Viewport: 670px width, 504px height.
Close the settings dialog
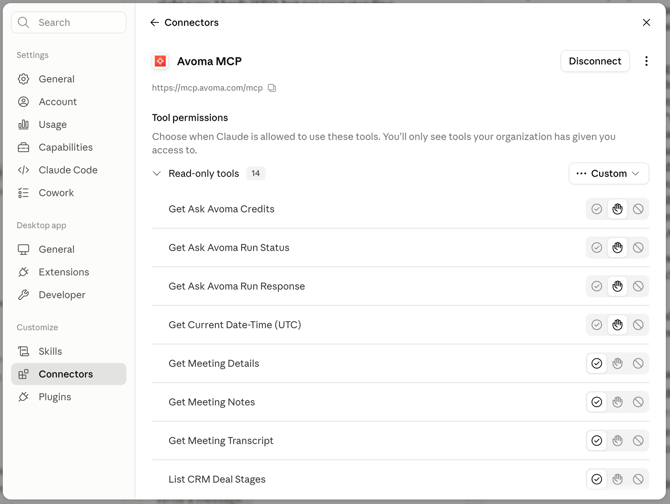[x=646, y=23]
